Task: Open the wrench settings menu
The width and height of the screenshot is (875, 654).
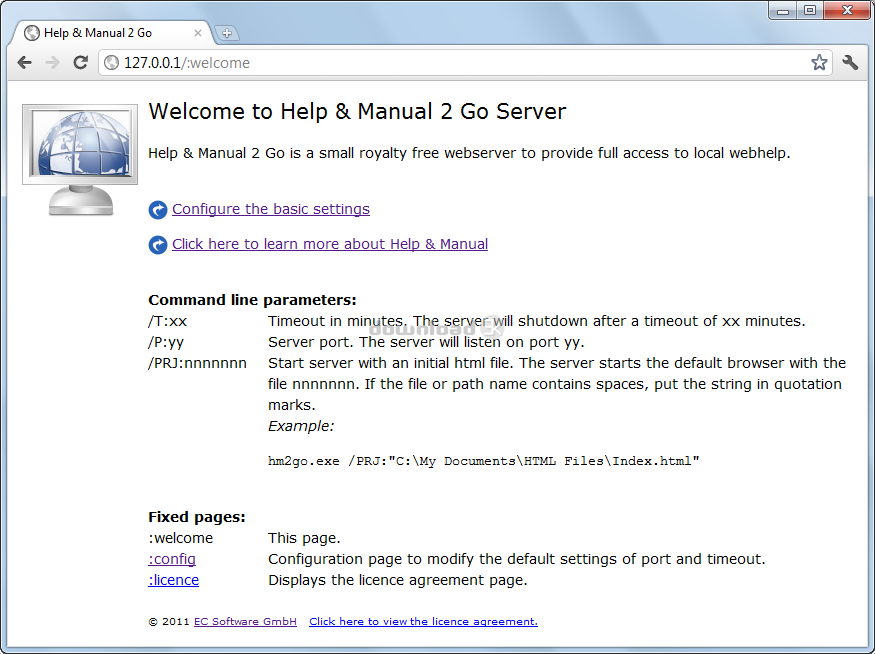Action: click(850, 62)
